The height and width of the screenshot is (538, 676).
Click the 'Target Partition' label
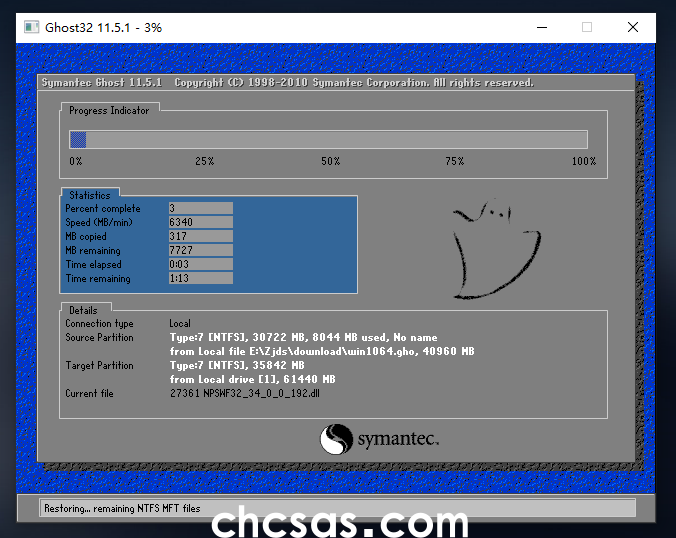(x=99, y=366)
